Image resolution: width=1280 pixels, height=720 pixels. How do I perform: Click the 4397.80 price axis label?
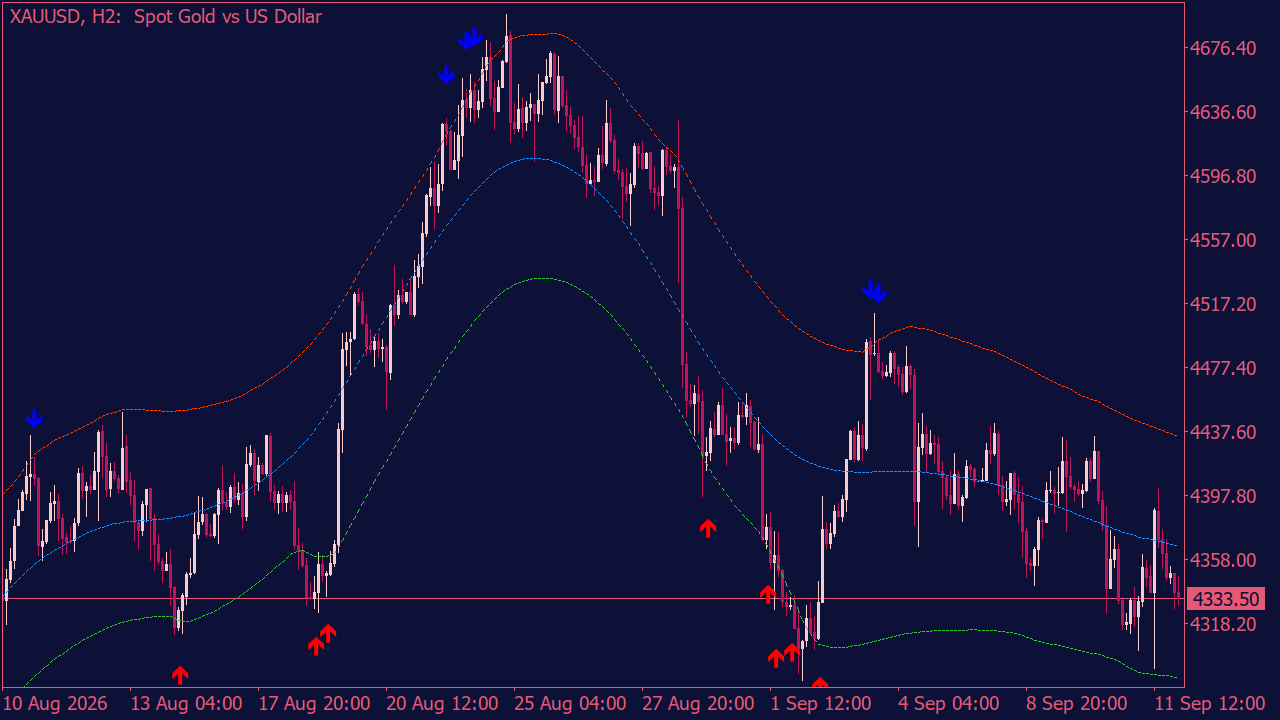pyautogui.click(x=1223, y=496)
